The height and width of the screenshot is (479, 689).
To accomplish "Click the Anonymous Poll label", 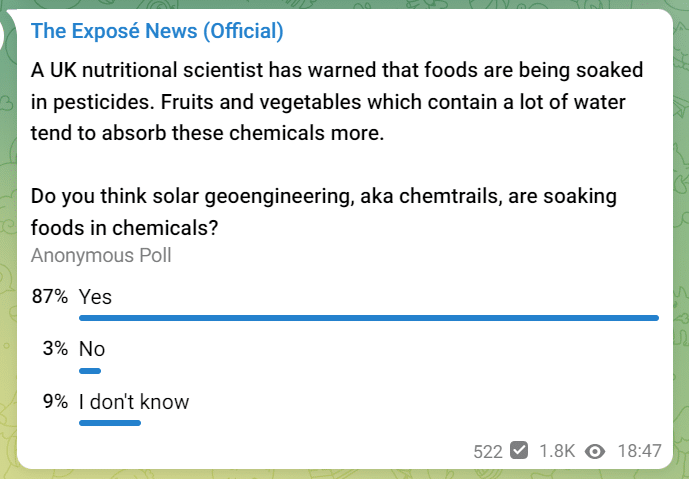I will point(101,255).
